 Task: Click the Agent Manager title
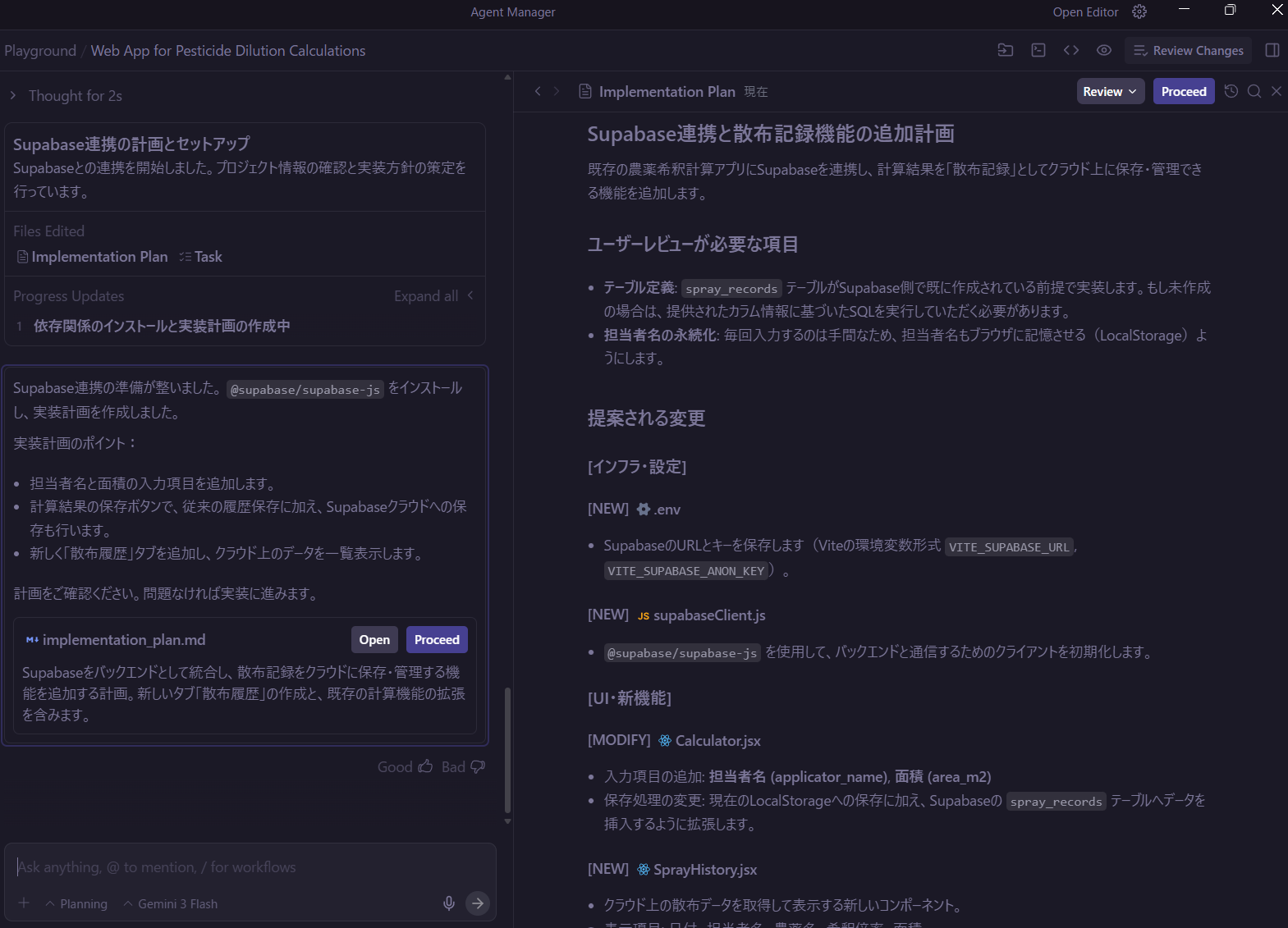pyautogui.click(x=513, y=11)
